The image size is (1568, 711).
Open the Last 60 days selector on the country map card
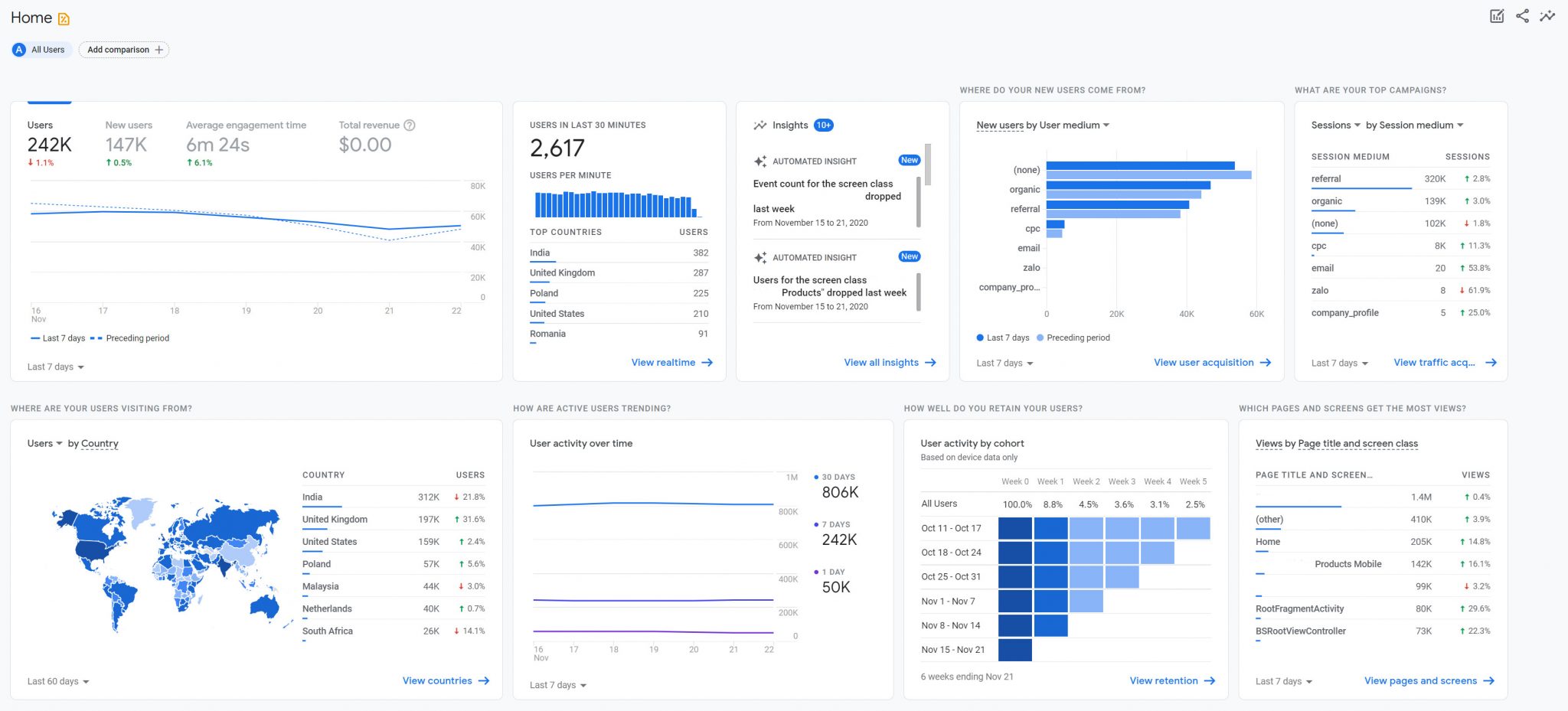(x=57, y=680)
